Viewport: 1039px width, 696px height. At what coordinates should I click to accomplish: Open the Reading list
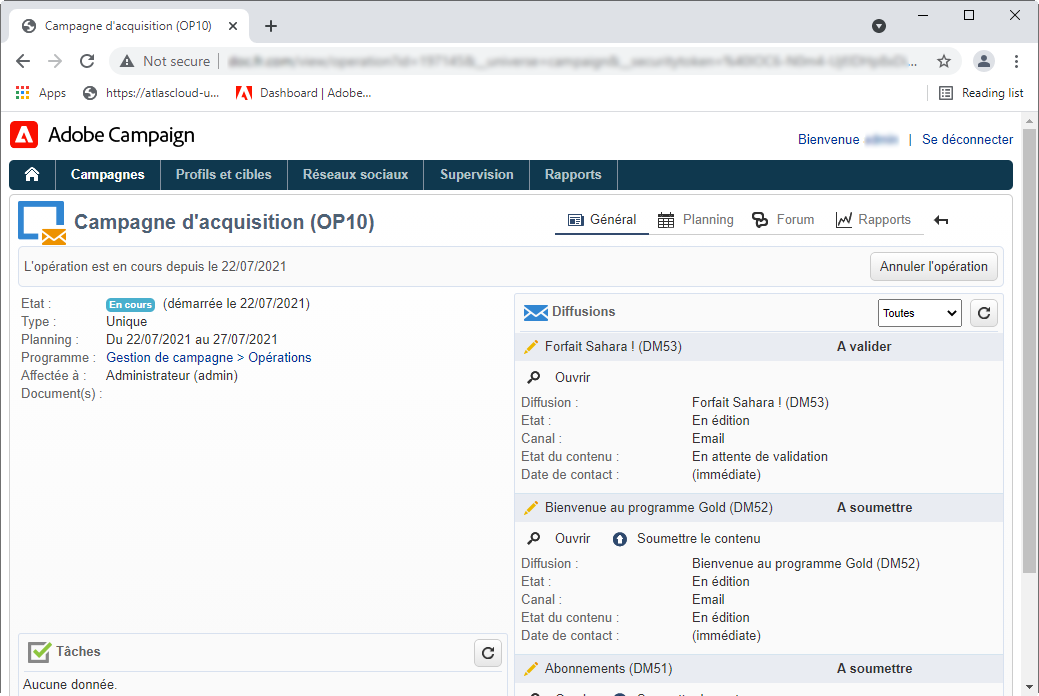point(981,93)
